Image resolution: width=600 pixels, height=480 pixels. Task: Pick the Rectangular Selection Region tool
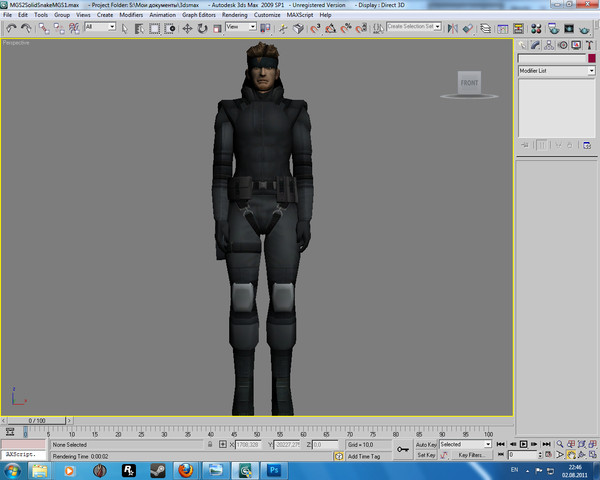click(155, 29)
